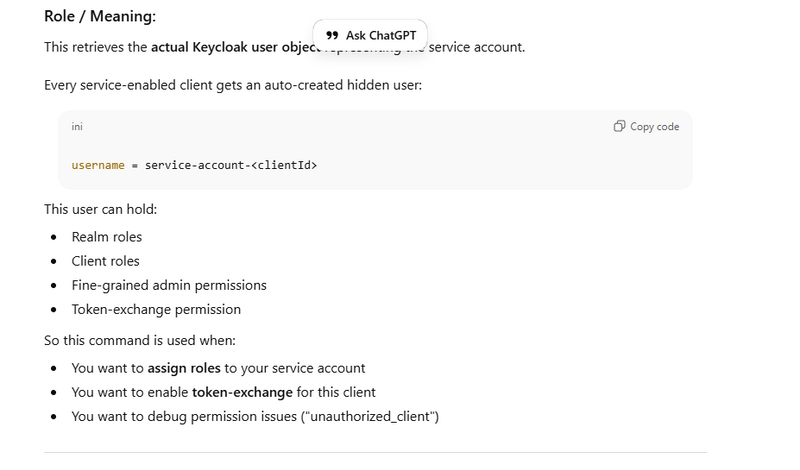Click the ini language label
The image size is (800, 470).
(x=77, y=127)
